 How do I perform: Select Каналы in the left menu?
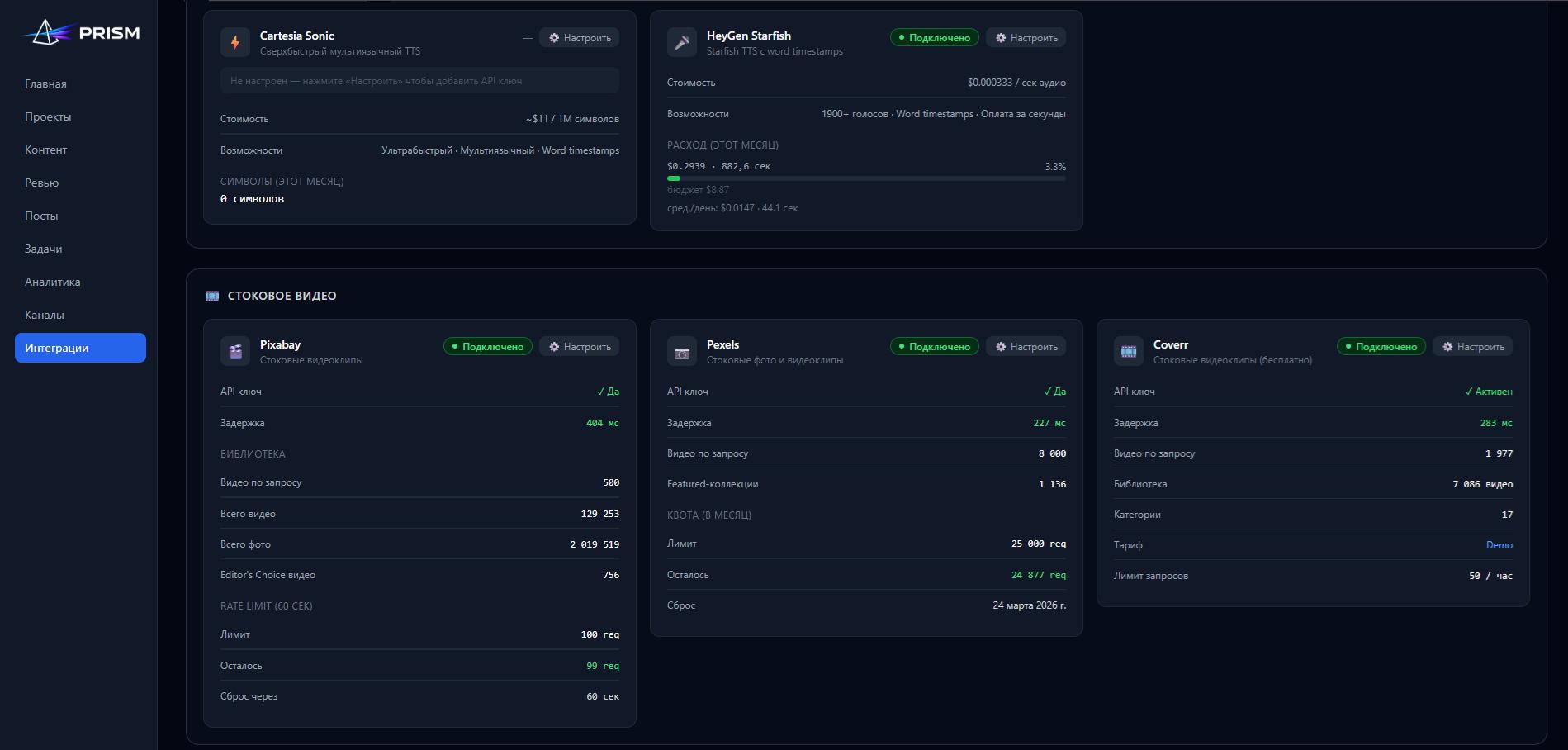click(45, 315)
